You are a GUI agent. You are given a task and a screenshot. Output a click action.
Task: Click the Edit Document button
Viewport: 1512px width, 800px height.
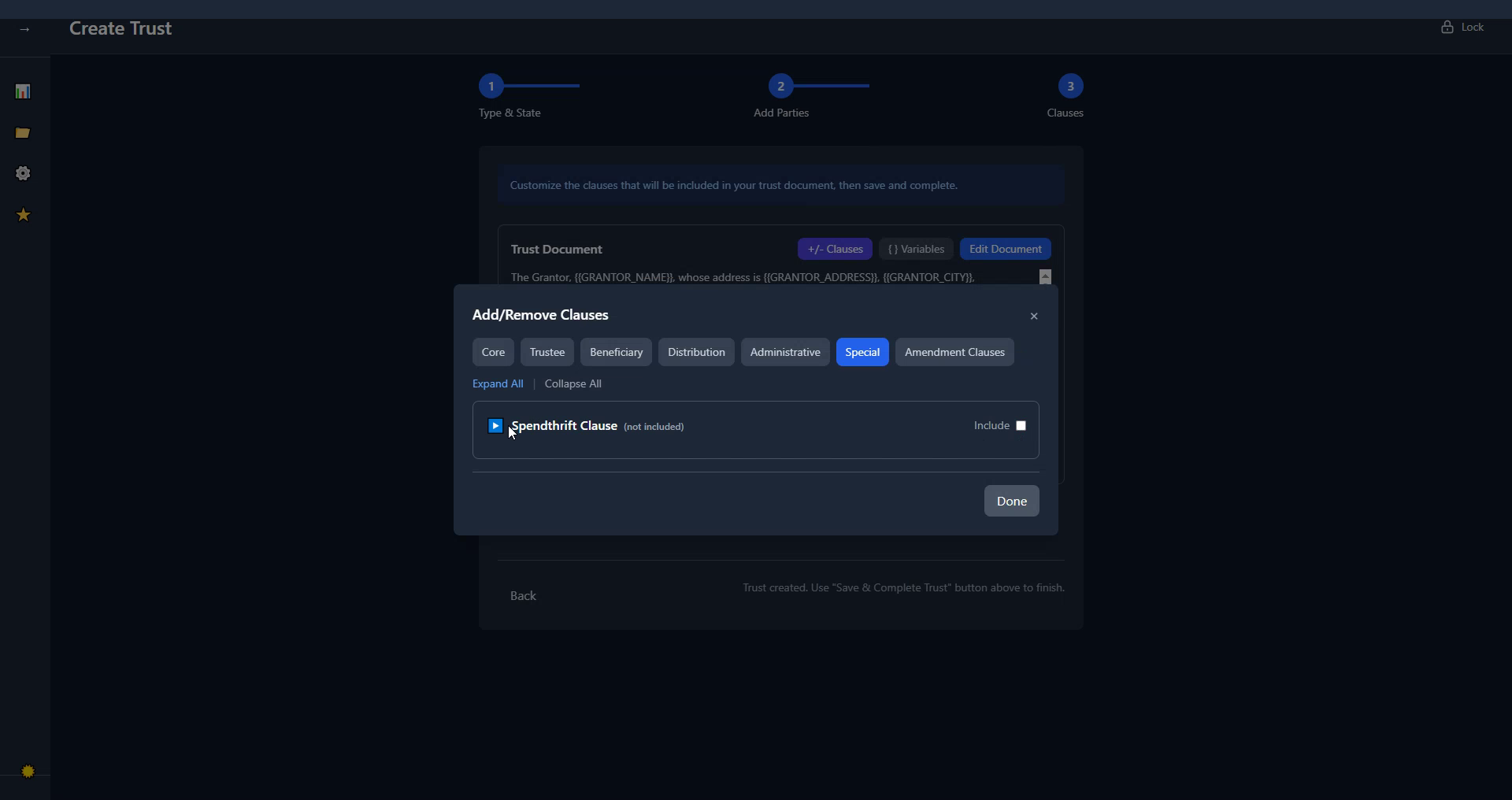pyautogui.click(x=1005, y=249)
